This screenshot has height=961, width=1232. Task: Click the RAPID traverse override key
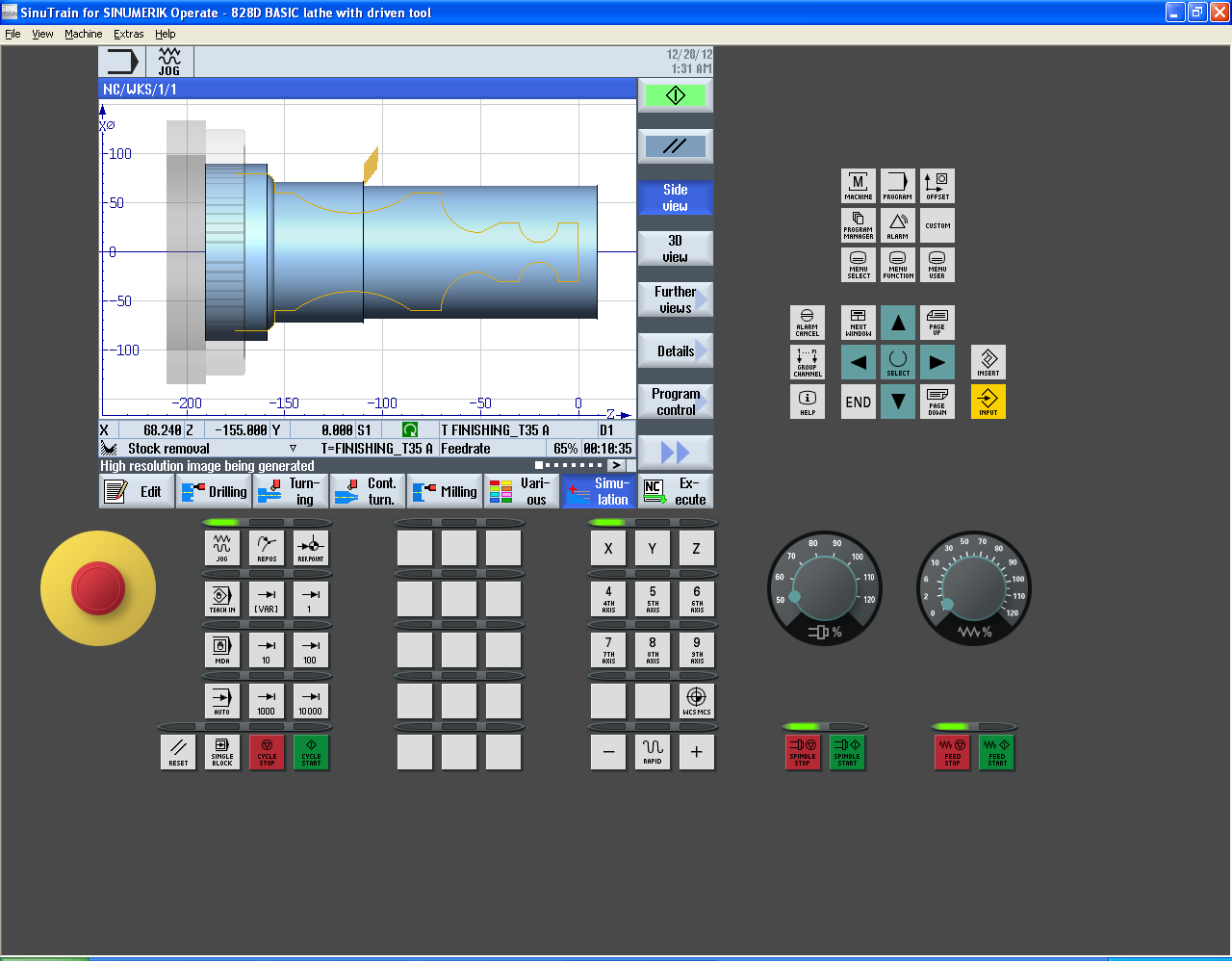[x=653, y=752]
